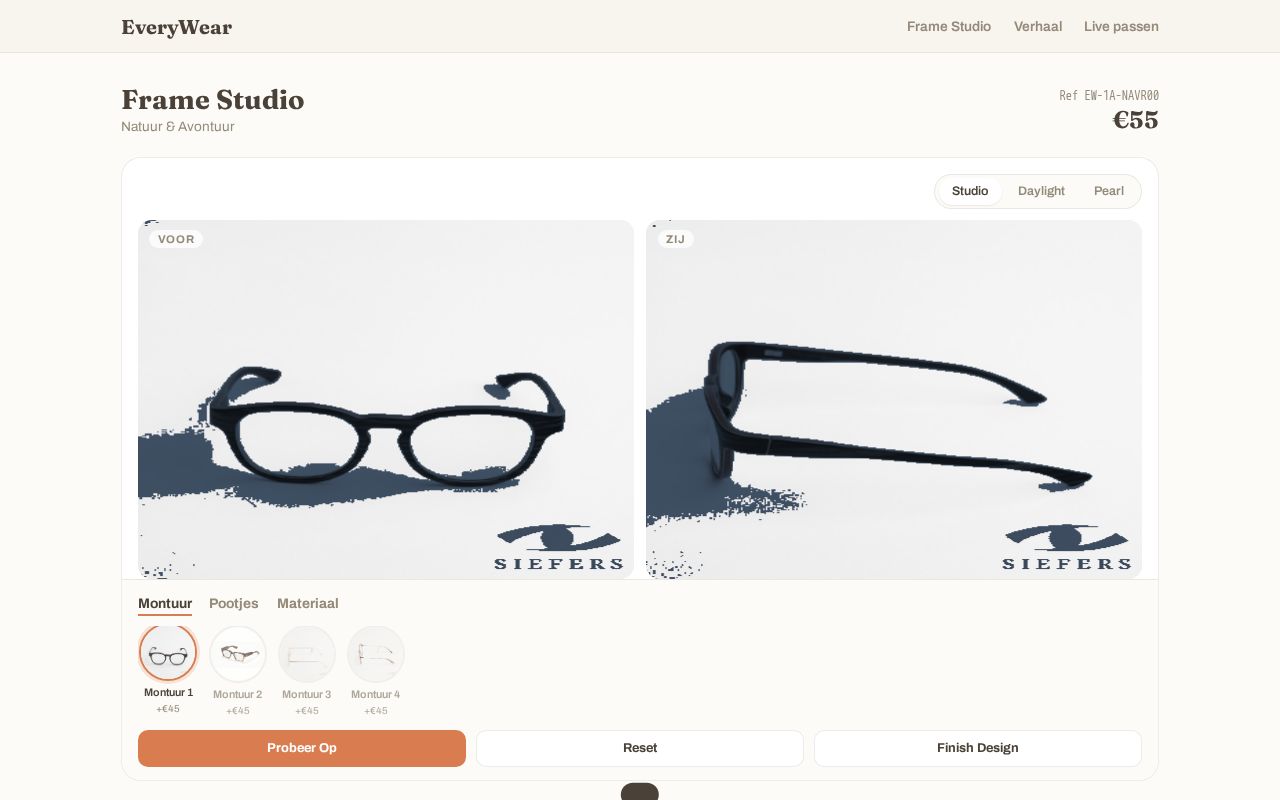The height and width of the screenshot is (800, 1280).
Task: Reset the frame design
Action: click(640, 748)
